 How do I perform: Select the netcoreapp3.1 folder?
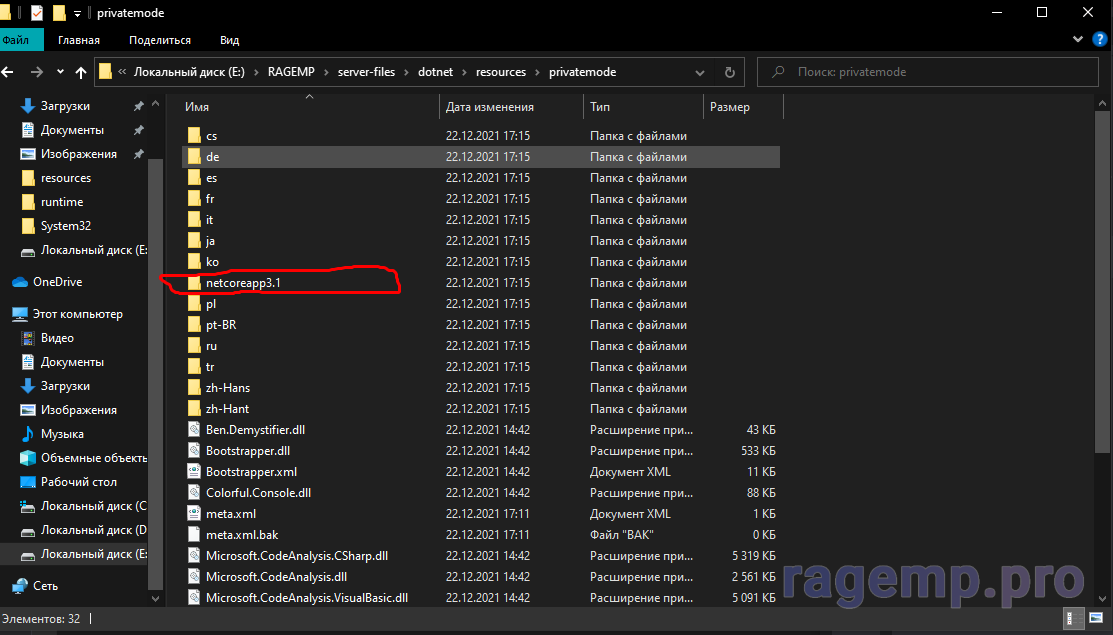tap(243, 283)
